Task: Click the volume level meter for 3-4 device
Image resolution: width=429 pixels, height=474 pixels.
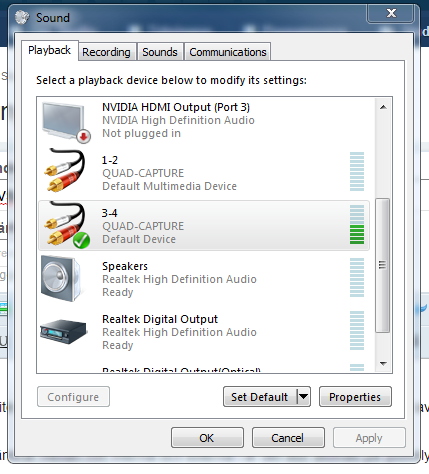Action: click(x=357, y=224)
